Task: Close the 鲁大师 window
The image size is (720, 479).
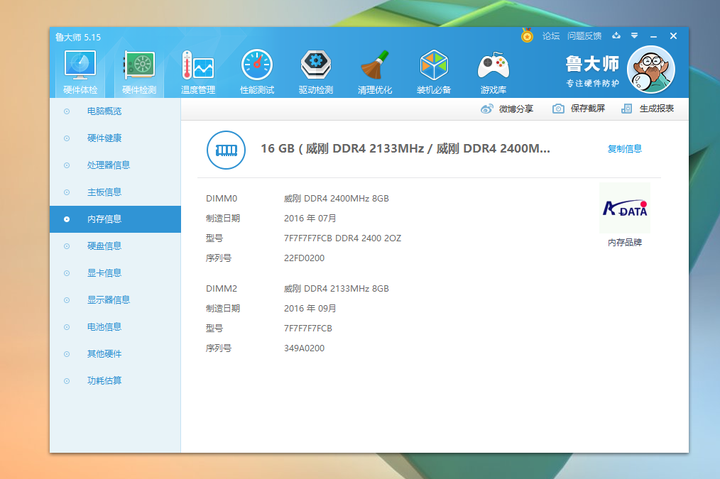Action: pos(673,36)
